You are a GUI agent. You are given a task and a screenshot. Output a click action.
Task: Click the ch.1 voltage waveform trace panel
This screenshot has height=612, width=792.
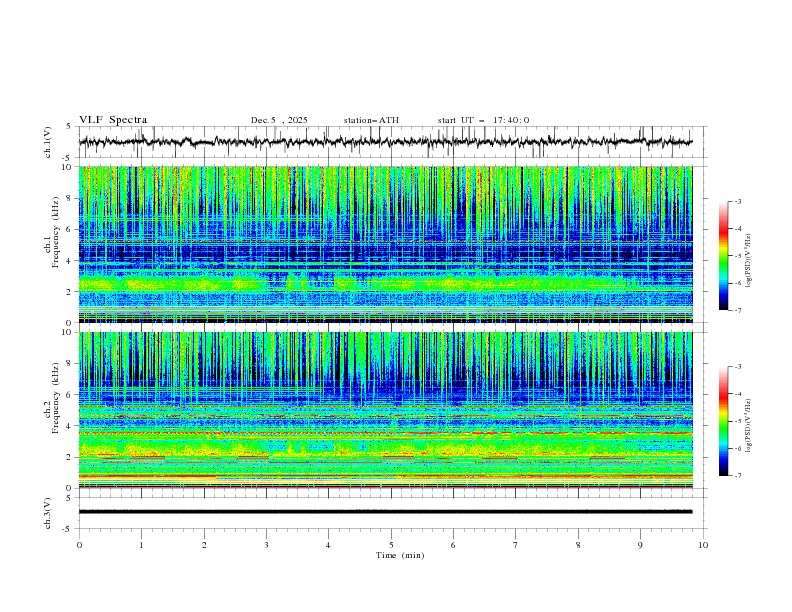coord(392,142)
